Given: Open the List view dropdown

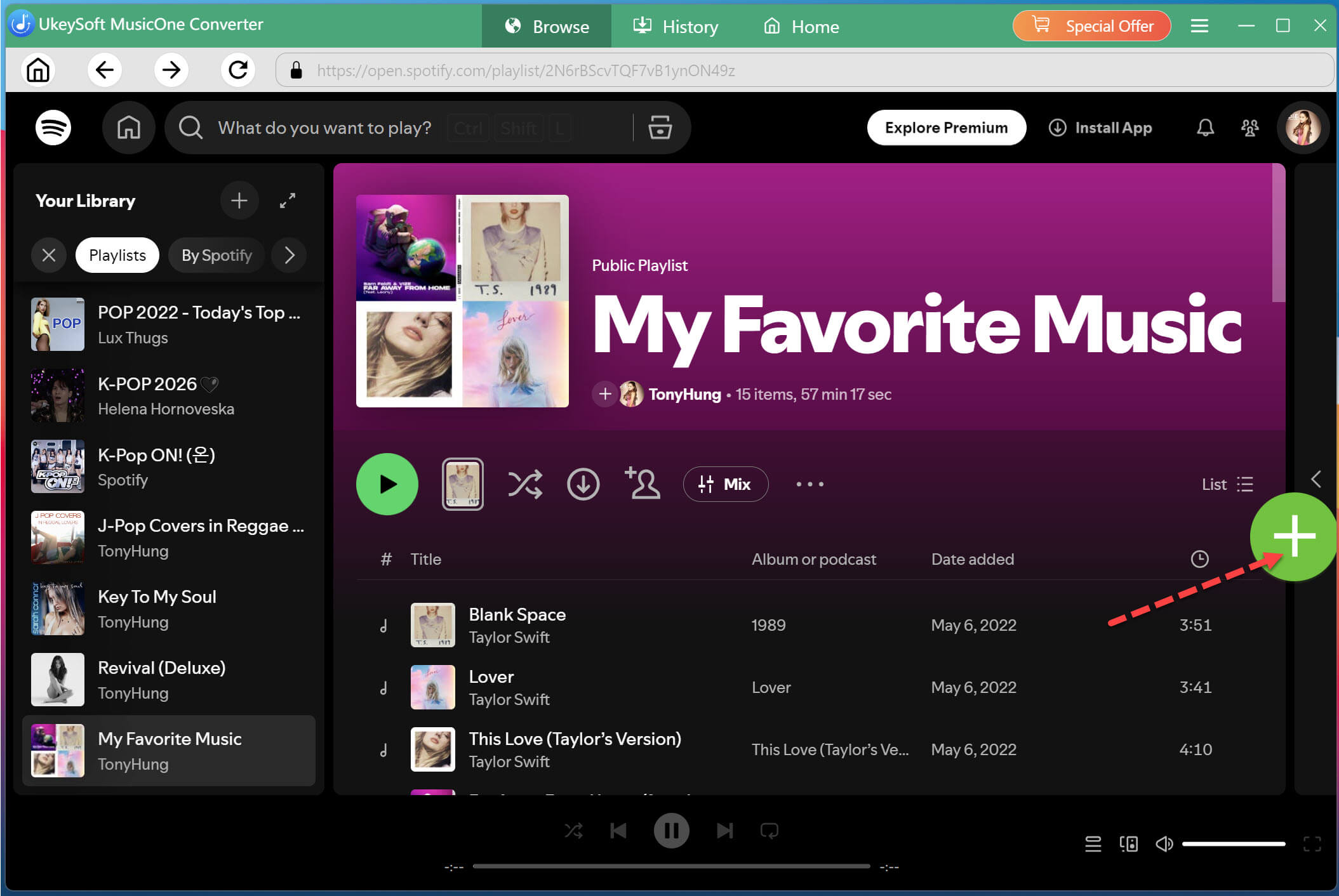Looking at the screenshot, I should [1227, 484].
